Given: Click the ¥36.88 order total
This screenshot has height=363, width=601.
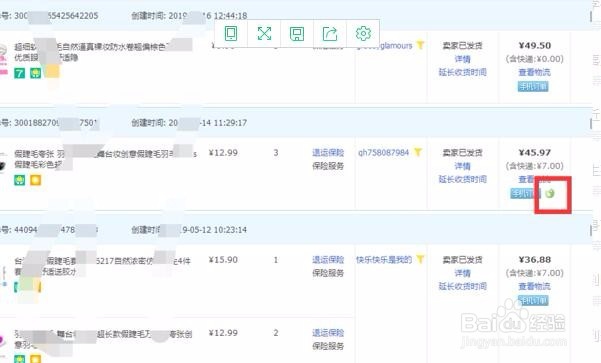Looking at the screenshot, I should tap(535, 260).
